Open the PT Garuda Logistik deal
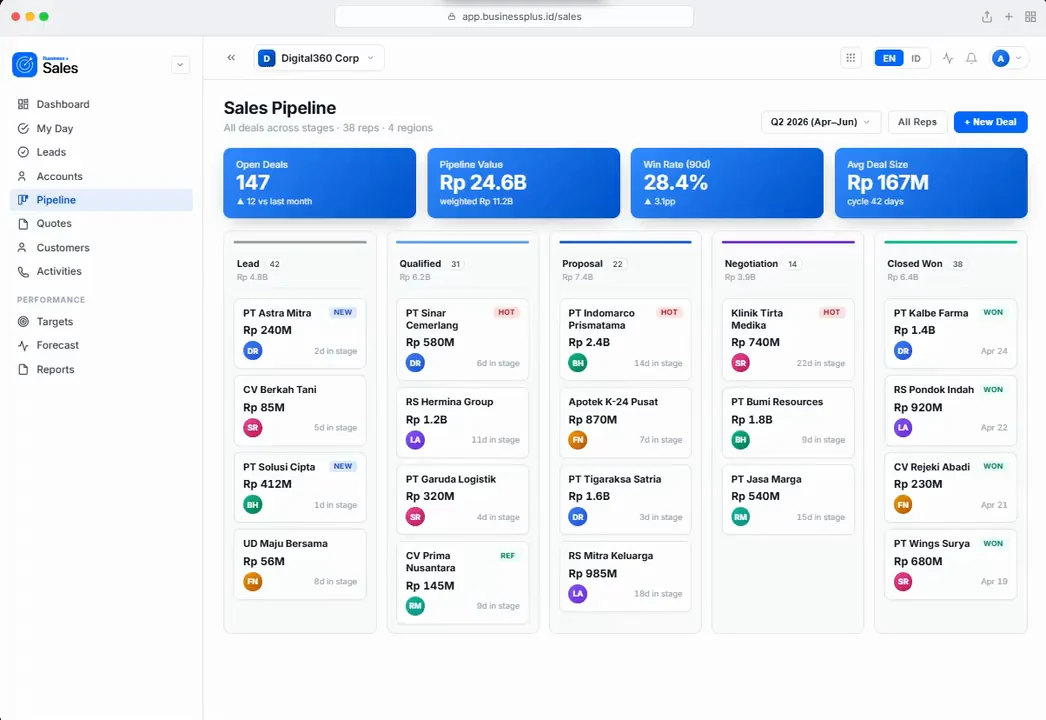1046x720 pixels. point(462,499)
